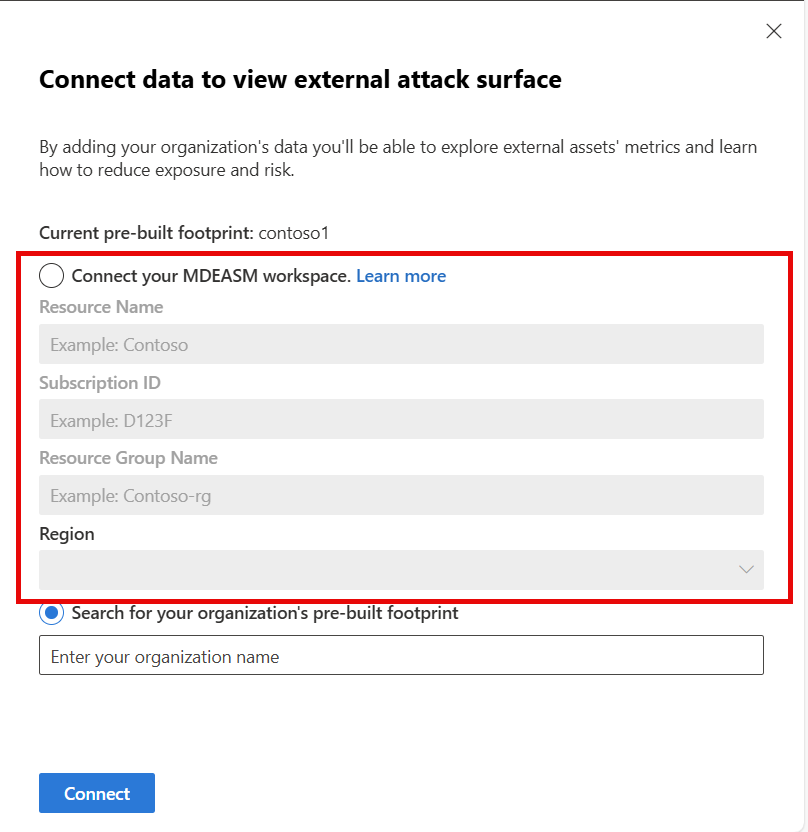The image size is (808, 832).
Task: Select the Connect your MDEASM workspace radio button
Action: pyautogui.click(x=52, y=276)
